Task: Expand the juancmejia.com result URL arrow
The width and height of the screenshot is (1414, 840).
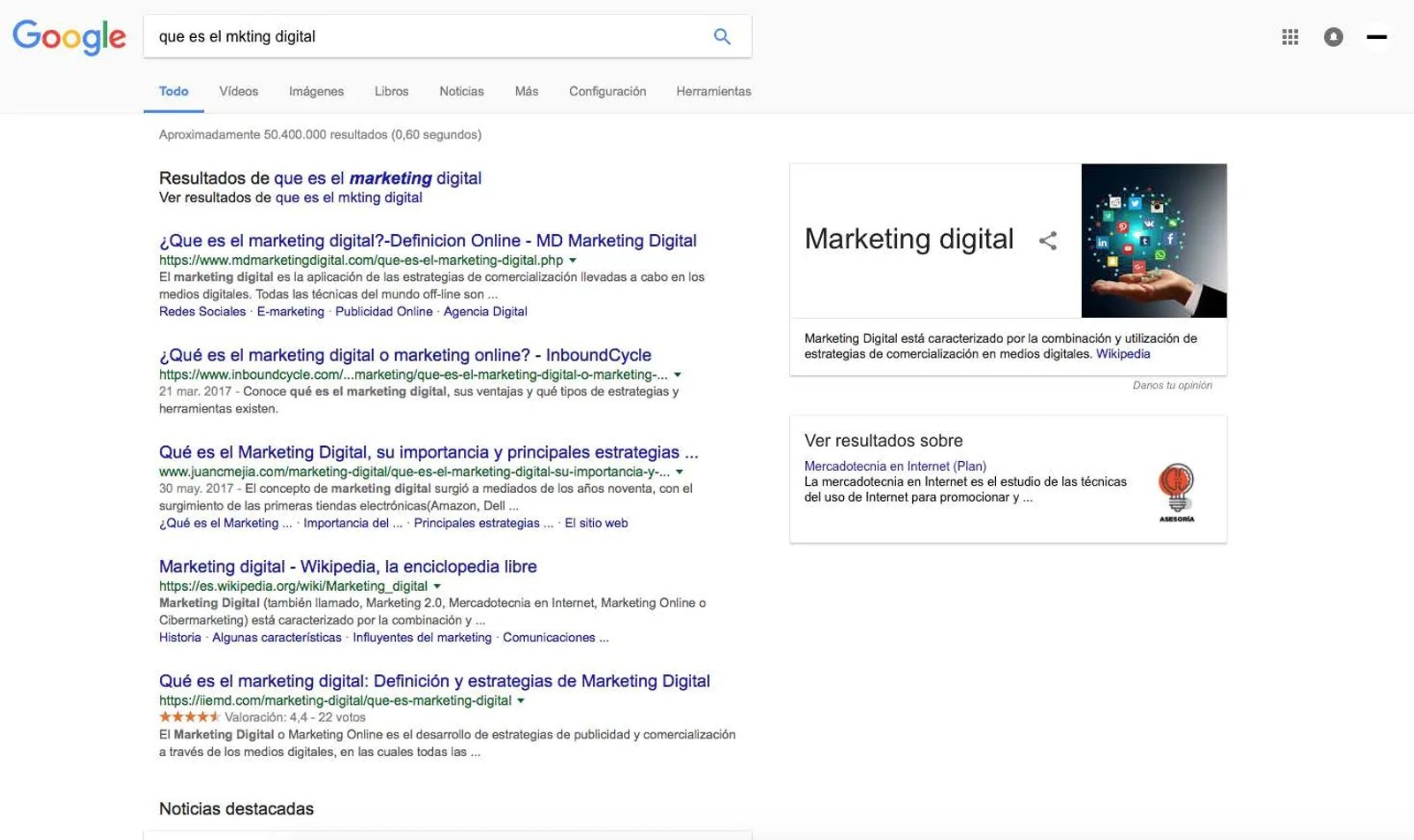Action: pyautogui.click(x=680, y=473)
